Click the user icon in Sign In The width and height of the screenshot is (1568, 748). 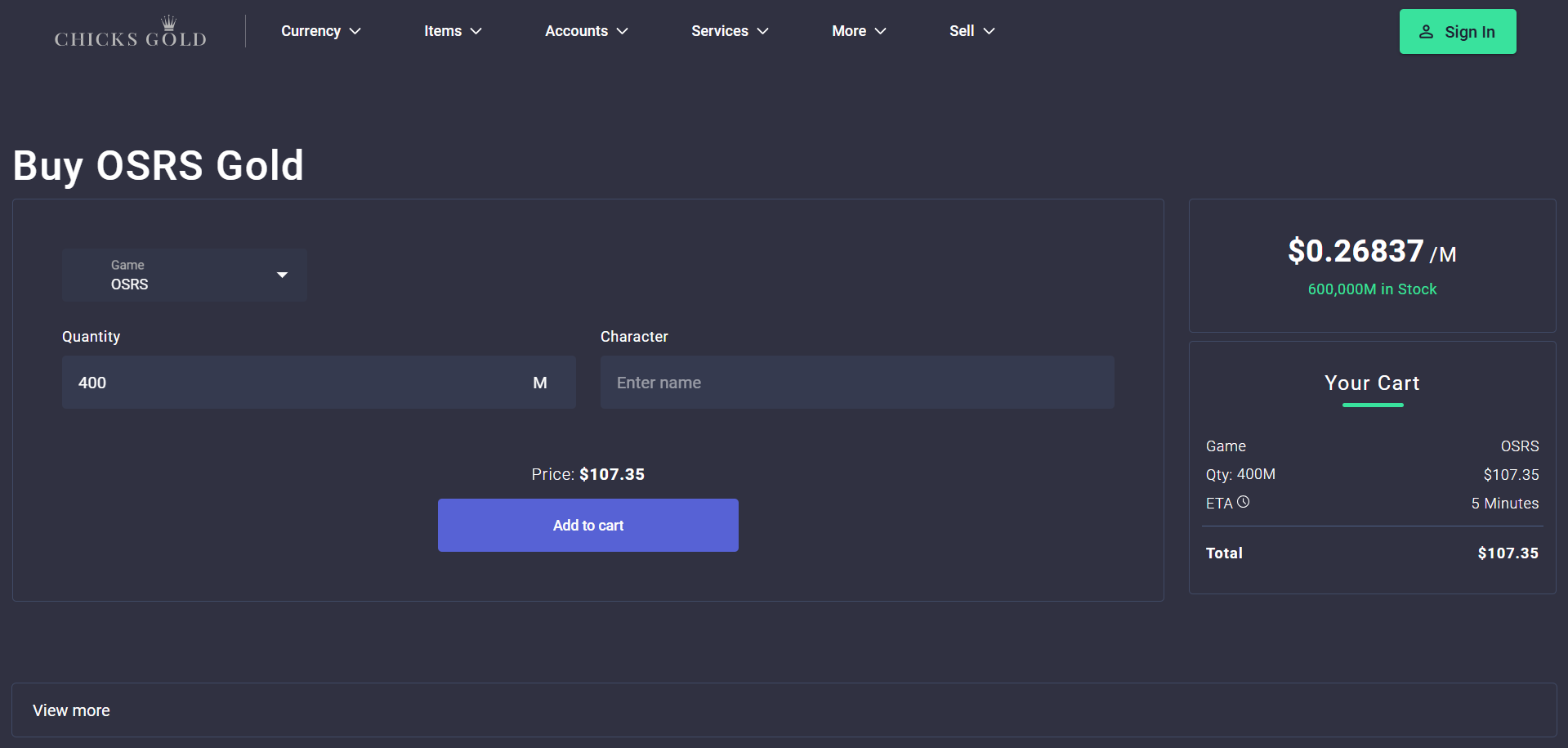click(1426, 32)
